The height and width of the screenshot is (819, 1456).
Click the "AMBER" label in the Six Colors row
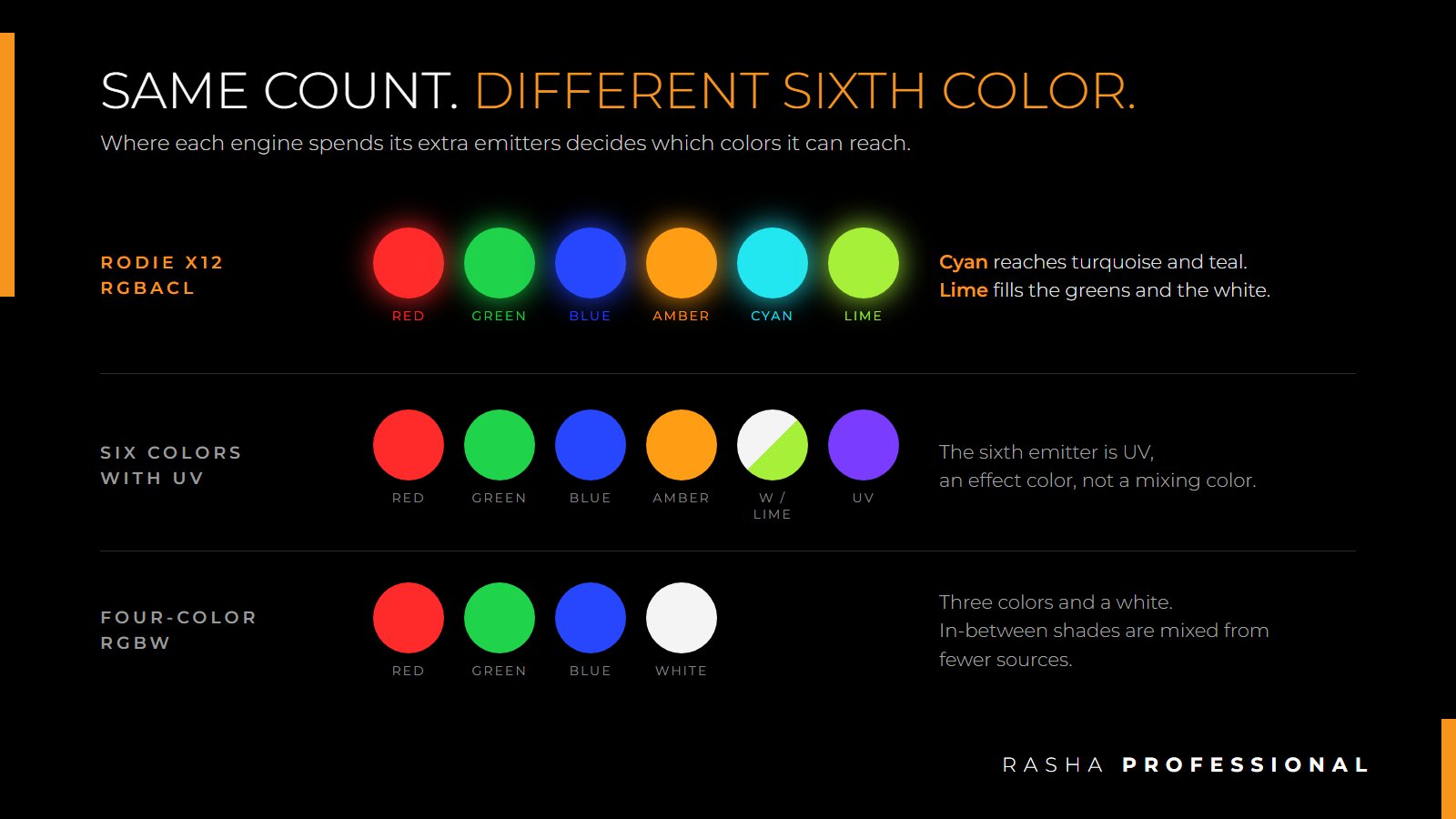point(682,498)
